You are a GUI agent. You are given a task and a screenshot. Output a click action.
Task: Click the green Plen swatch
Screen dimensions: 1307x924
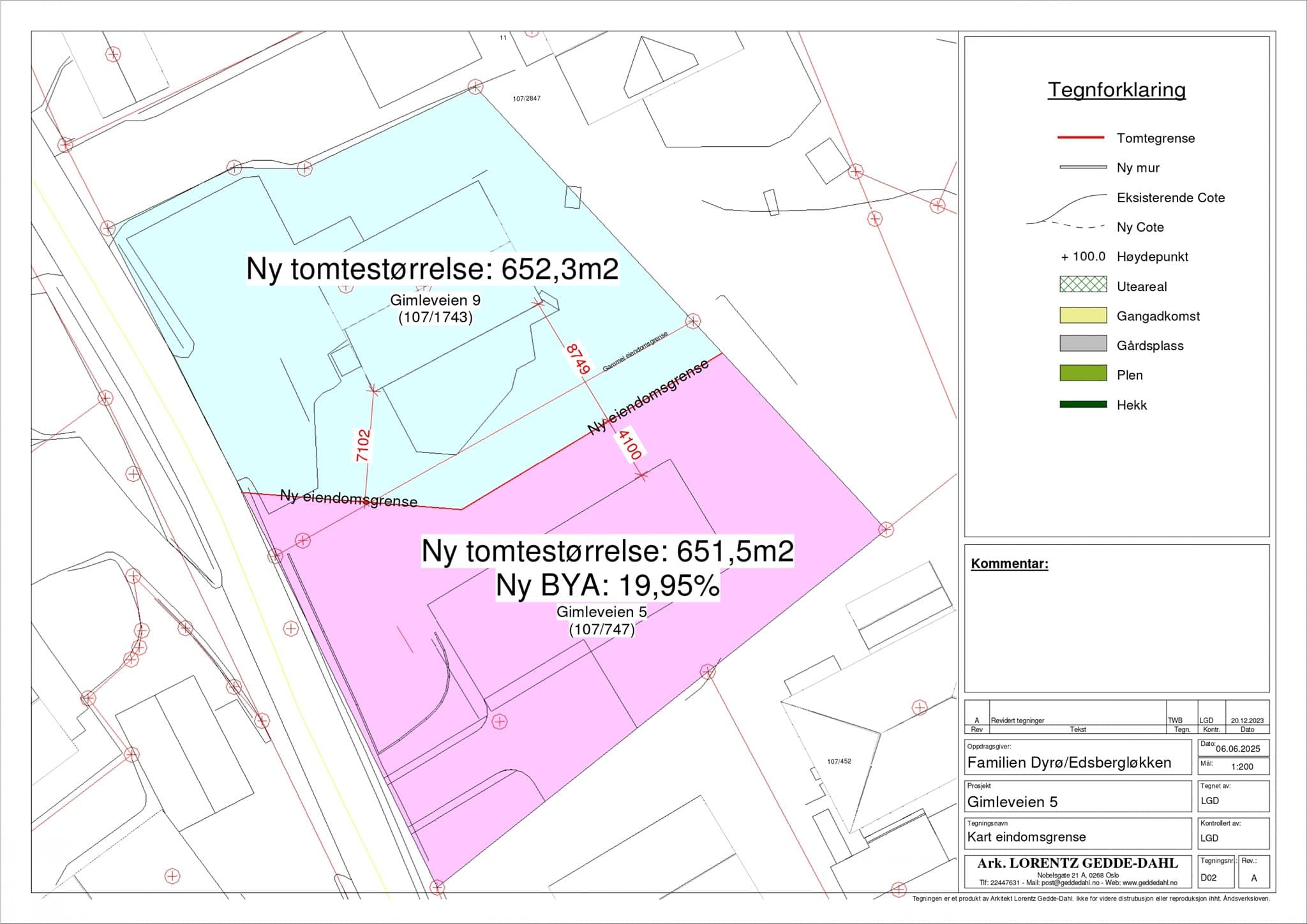pyautogui.click(x=1083, y=373)
